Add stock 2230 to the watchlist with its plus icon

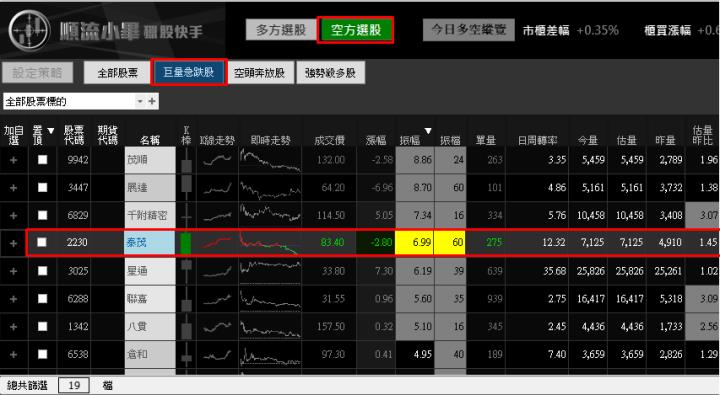(x=13, y=243)
